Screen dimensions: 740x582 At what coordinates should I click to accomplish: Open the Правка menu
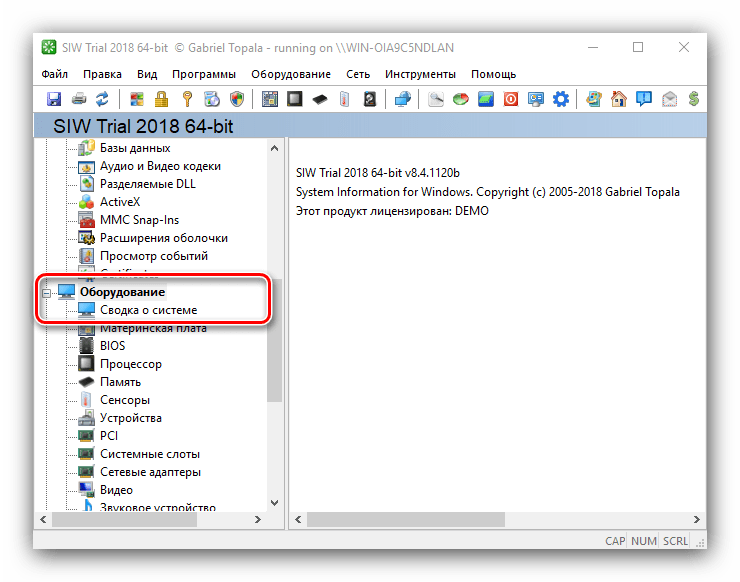click(102, 74)
